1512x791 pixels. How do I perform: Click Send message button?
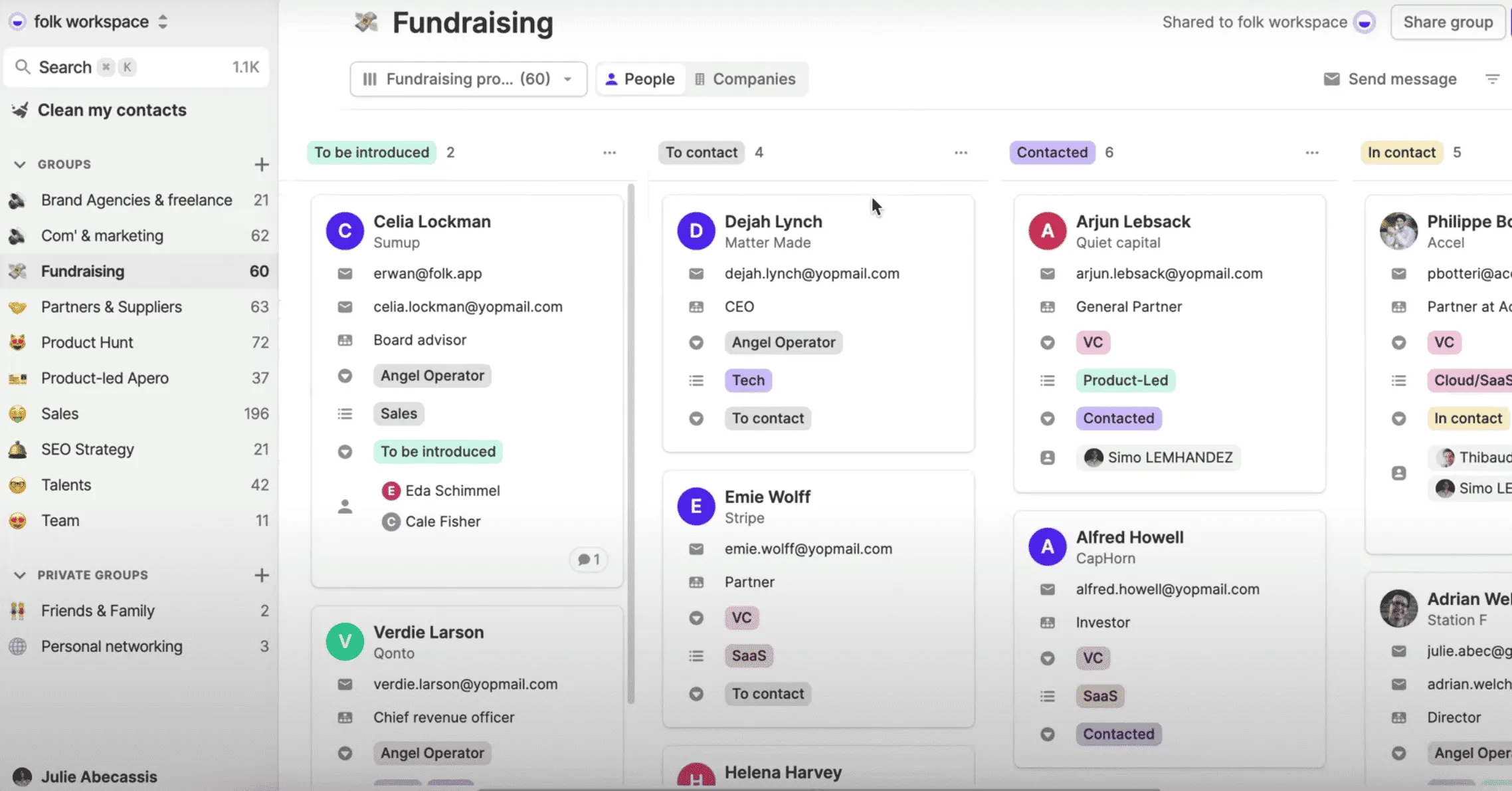click(x=1390, y=79)
